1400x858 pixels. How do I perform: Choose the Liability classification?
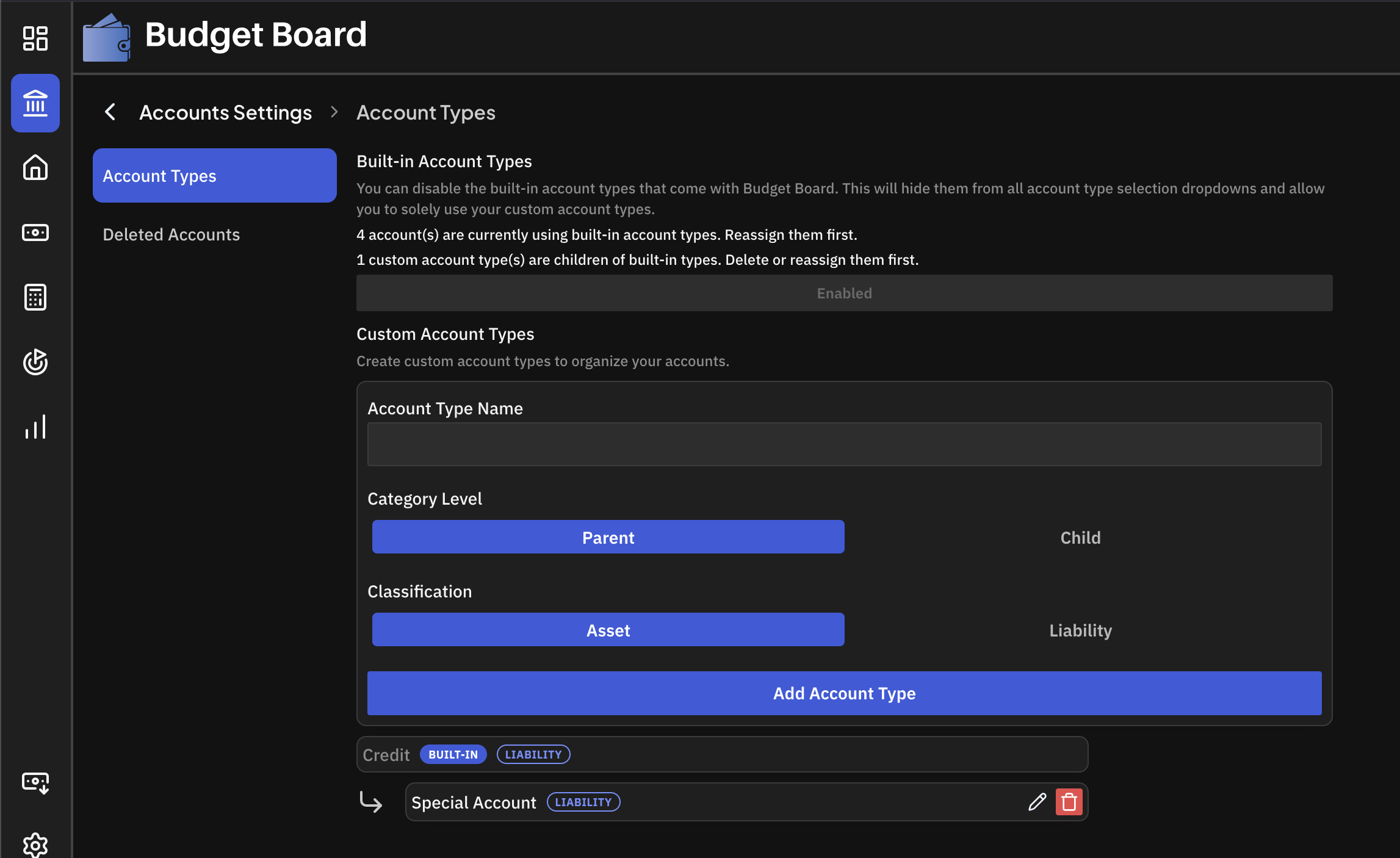(x=1080, y=630)
